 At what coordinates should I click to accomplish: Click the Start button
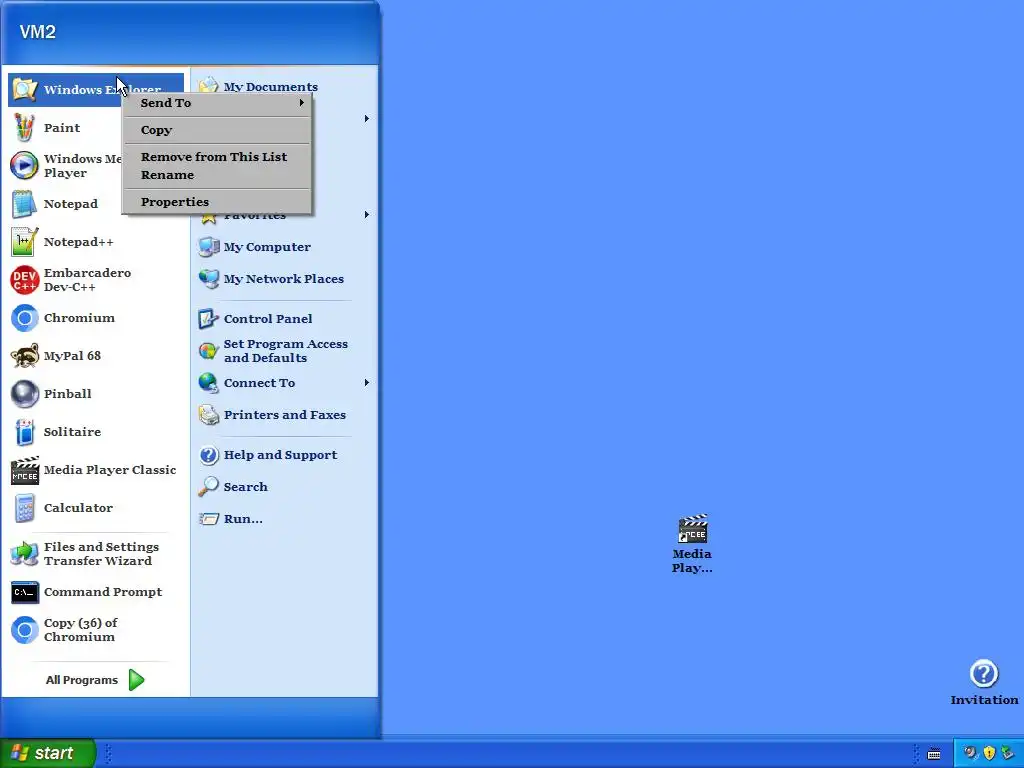[x=48, y=753]
